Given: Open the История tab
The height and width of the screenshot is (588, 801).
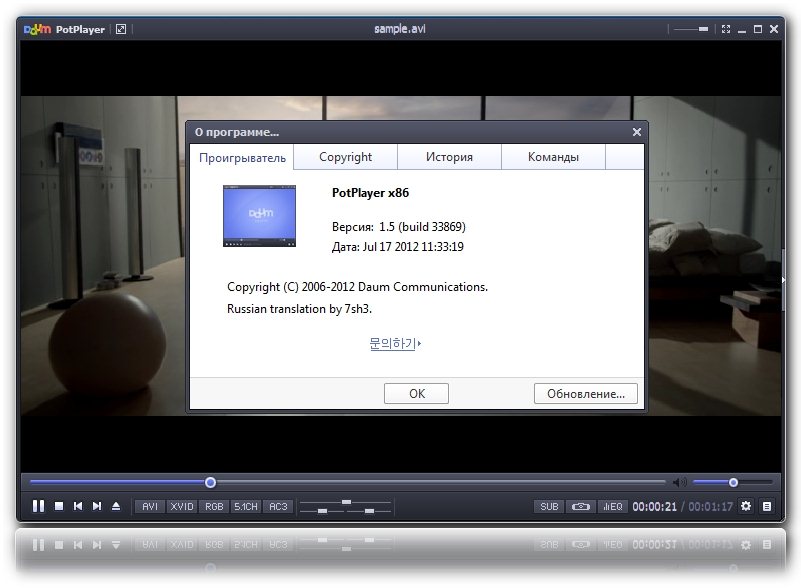Looking at the screenshot, I should [449, 157].
